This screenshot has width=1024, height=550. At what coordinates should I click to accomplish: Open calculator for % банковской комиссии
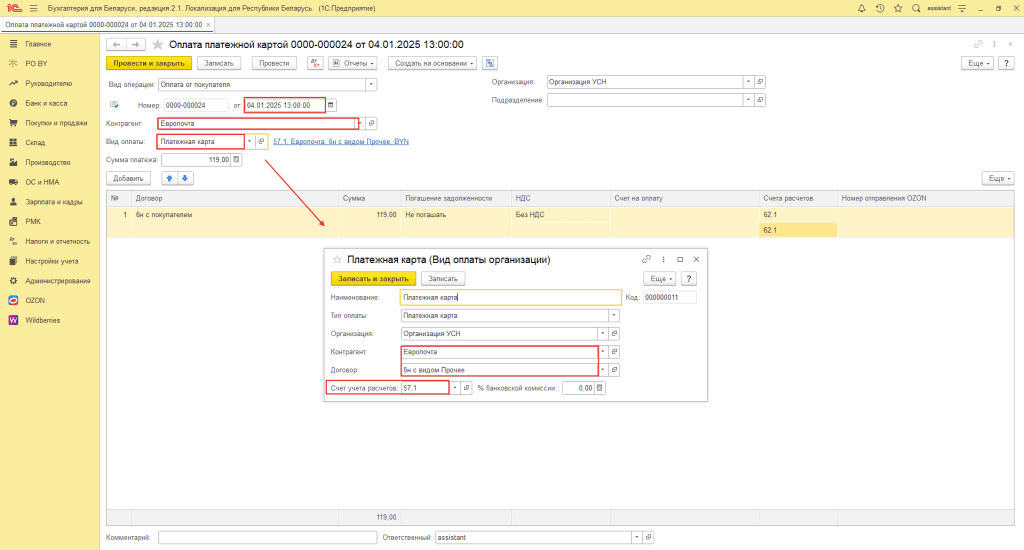[600, 388]
